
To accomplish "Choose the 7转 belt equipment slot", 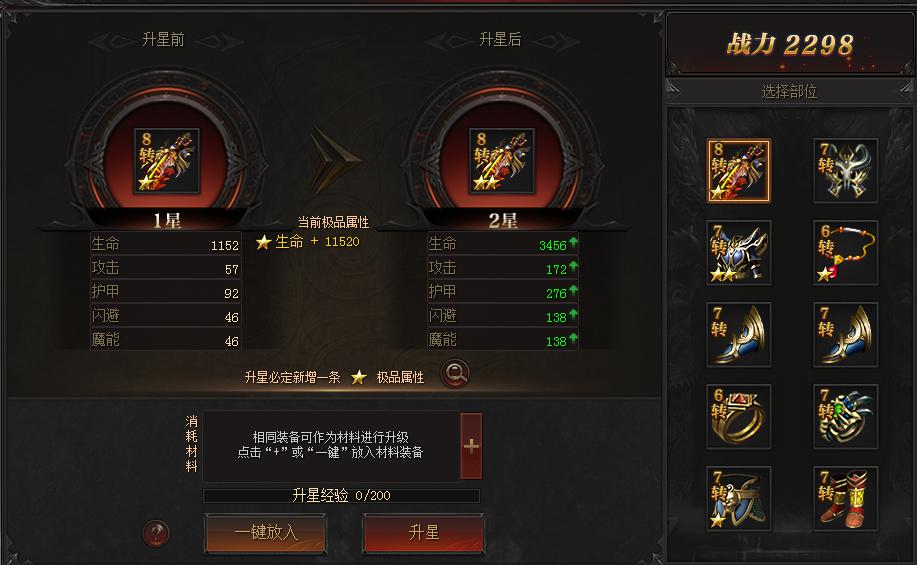I will point(739,498).
